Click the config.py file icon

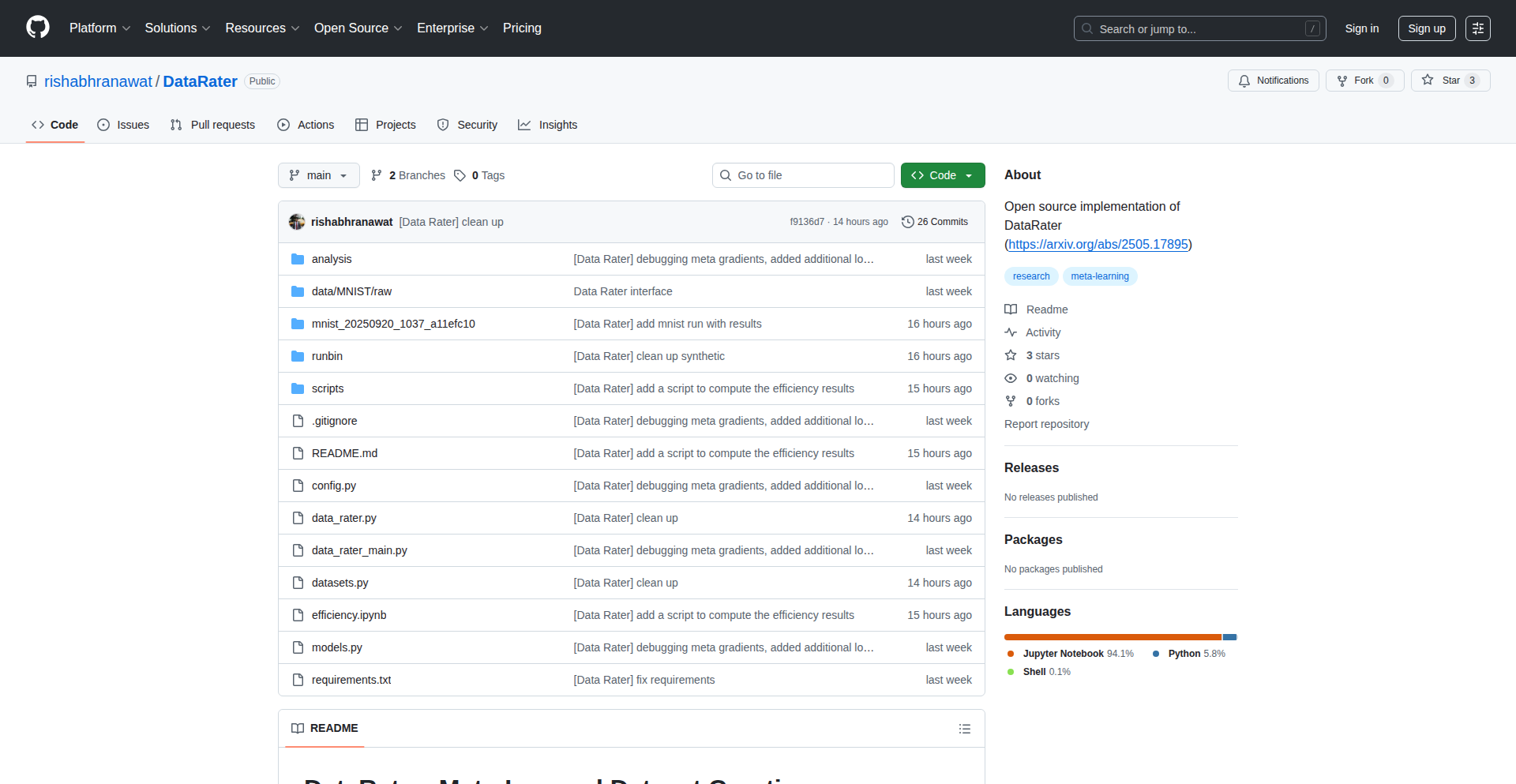[298, 486]
